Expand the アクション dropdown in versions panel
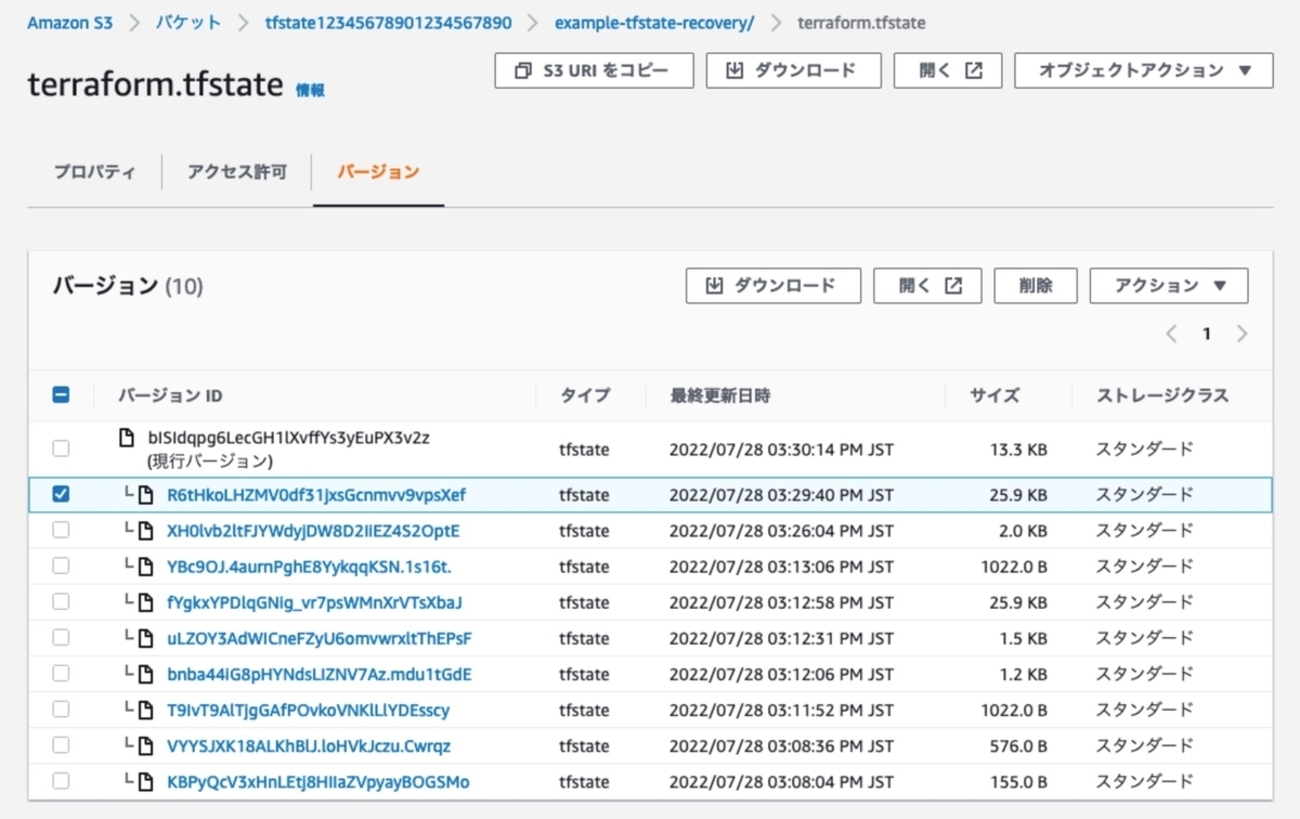Screen dimensions: 1300x819 coord(1168,286)
